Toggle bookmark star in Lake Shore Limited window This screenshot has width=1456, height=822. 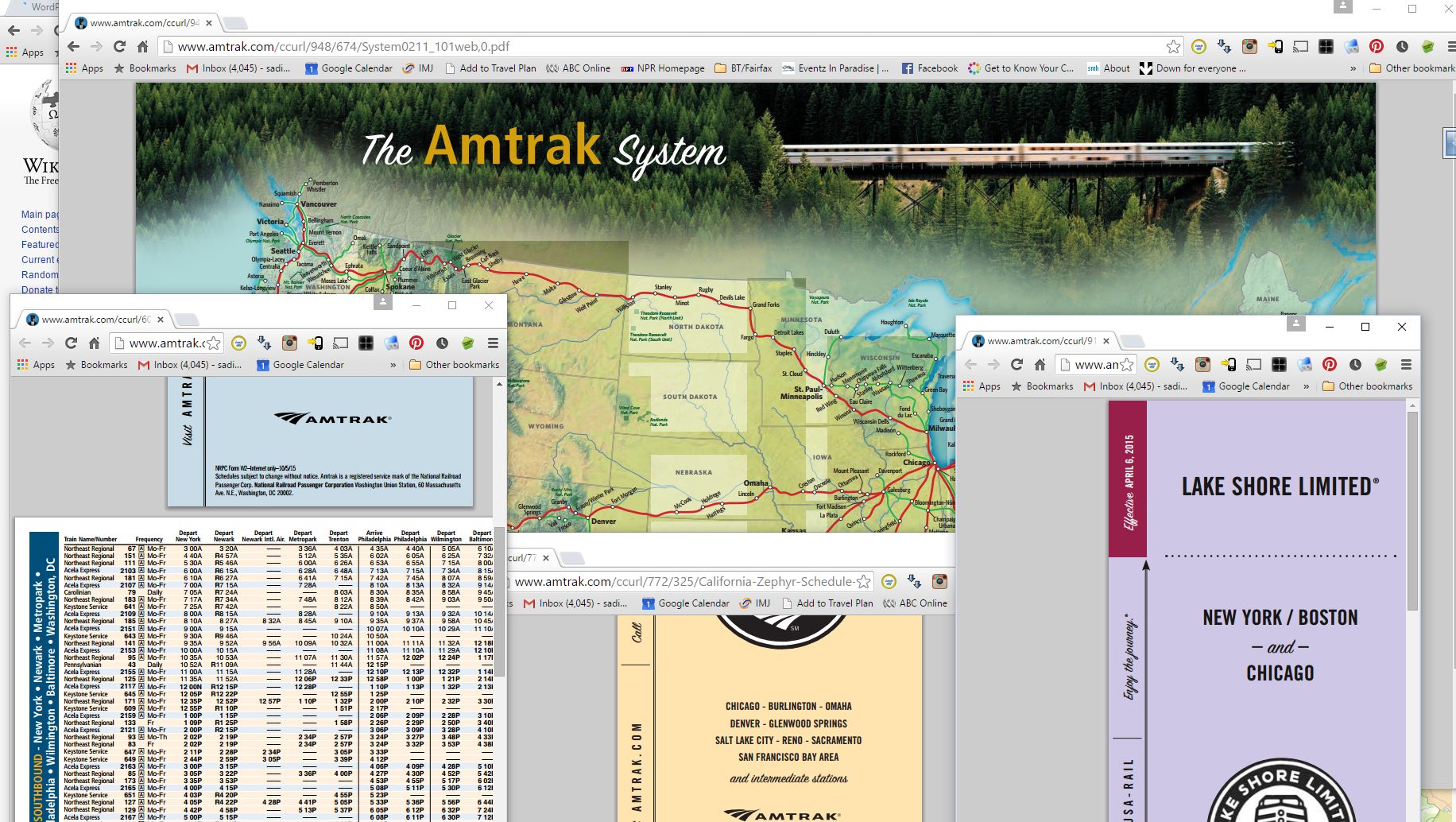pos(1127,365)
